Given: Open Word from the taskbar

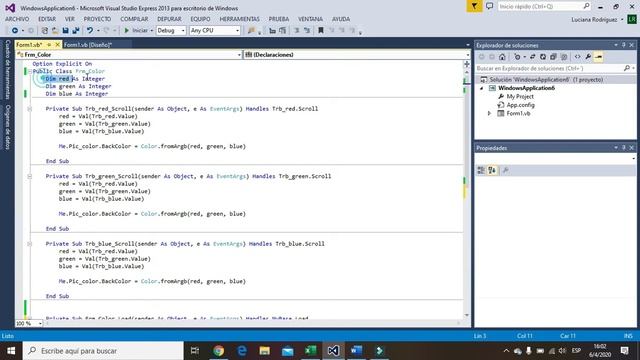Looking at the screenshot, I should click(356, 351).
